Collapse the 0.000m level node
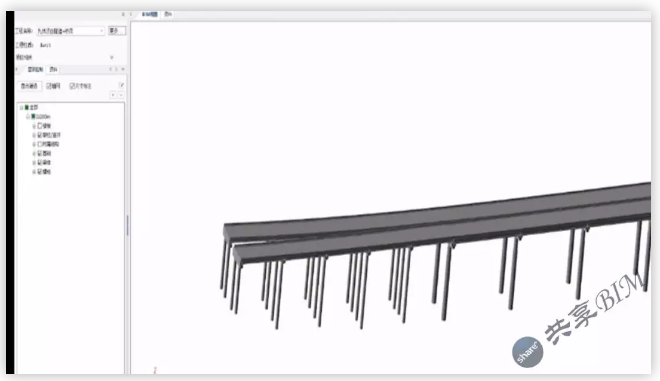The height and width of the screenshot is (381, 660). [28, 117]
